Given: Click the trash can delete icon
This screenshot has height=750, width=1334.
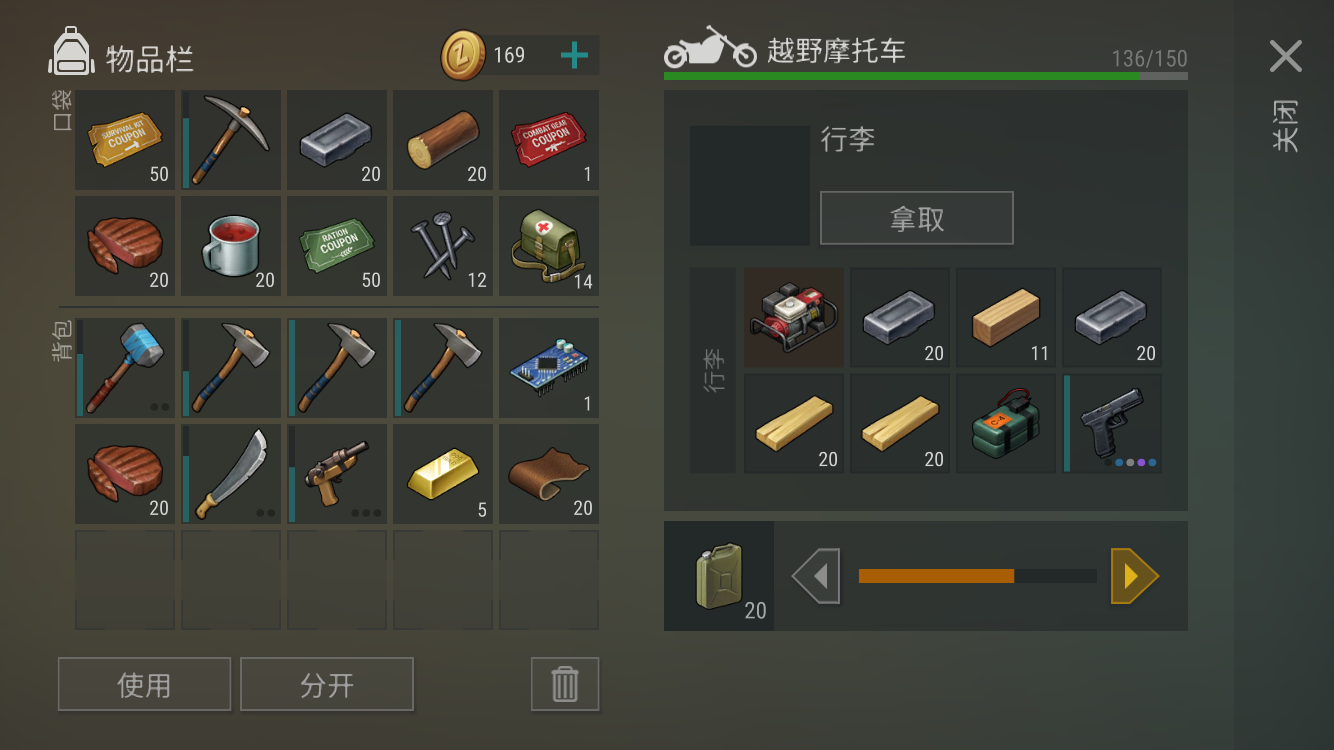Looking at the screenshot, I should click(565, 684).
